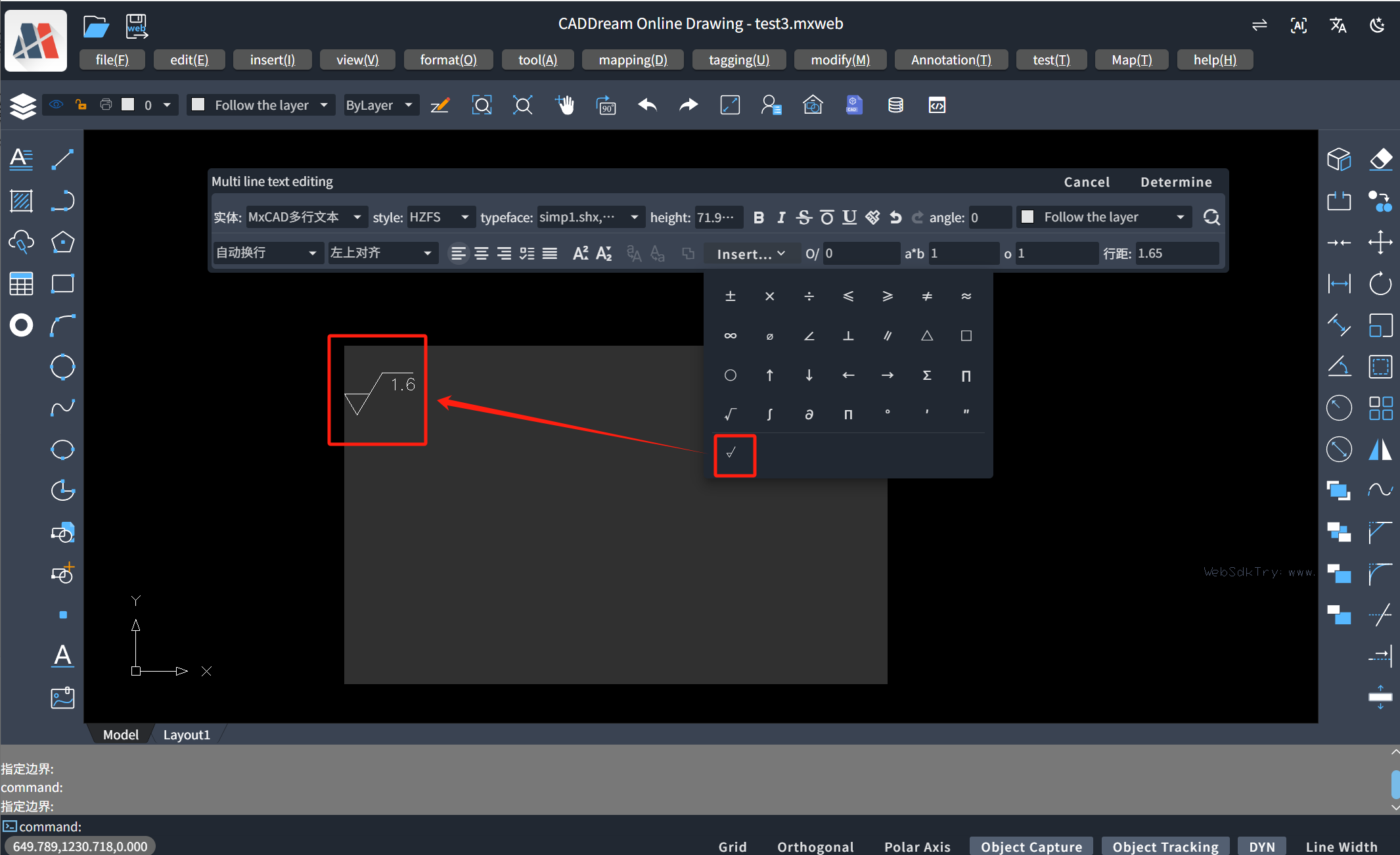Click the Determine button
This screenshot has width=1400, height=855.
click(x=1175, y=182)
